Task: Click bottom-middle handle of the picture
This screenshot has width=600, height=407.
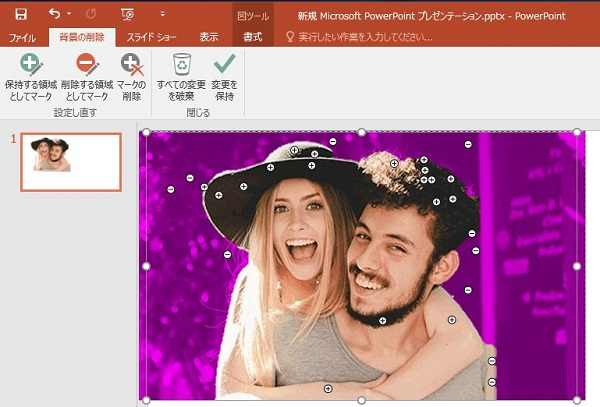Action: point(361,400)
